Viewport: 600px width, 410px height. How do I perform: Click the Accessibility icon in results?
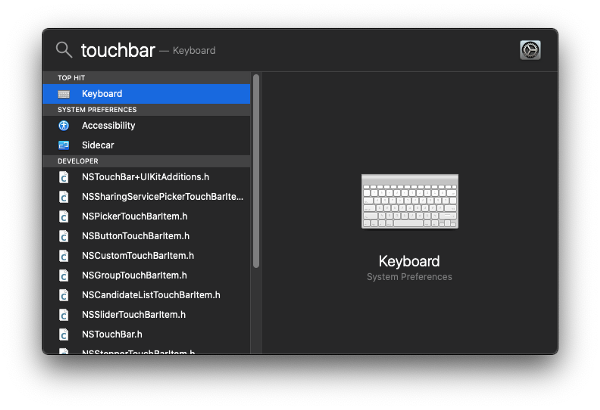(x=64, y=126)
